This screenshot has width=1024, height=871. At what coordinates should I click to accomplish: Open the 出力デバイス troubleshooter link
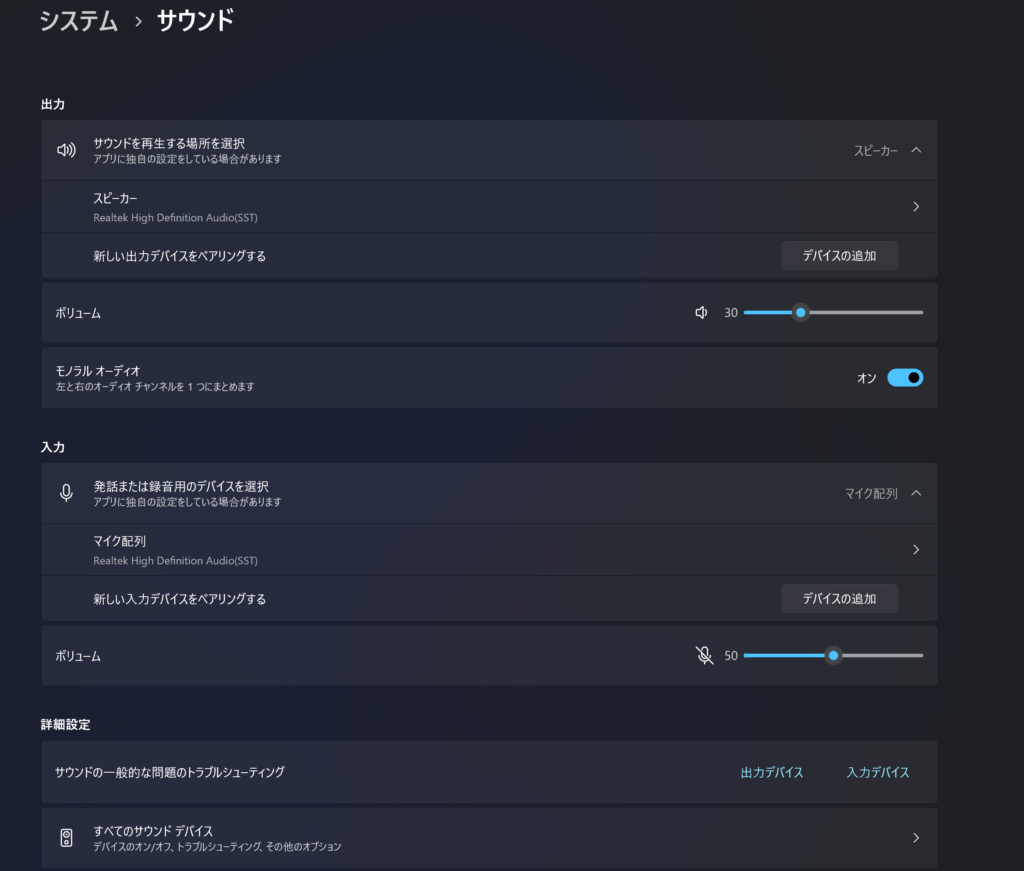772,772
